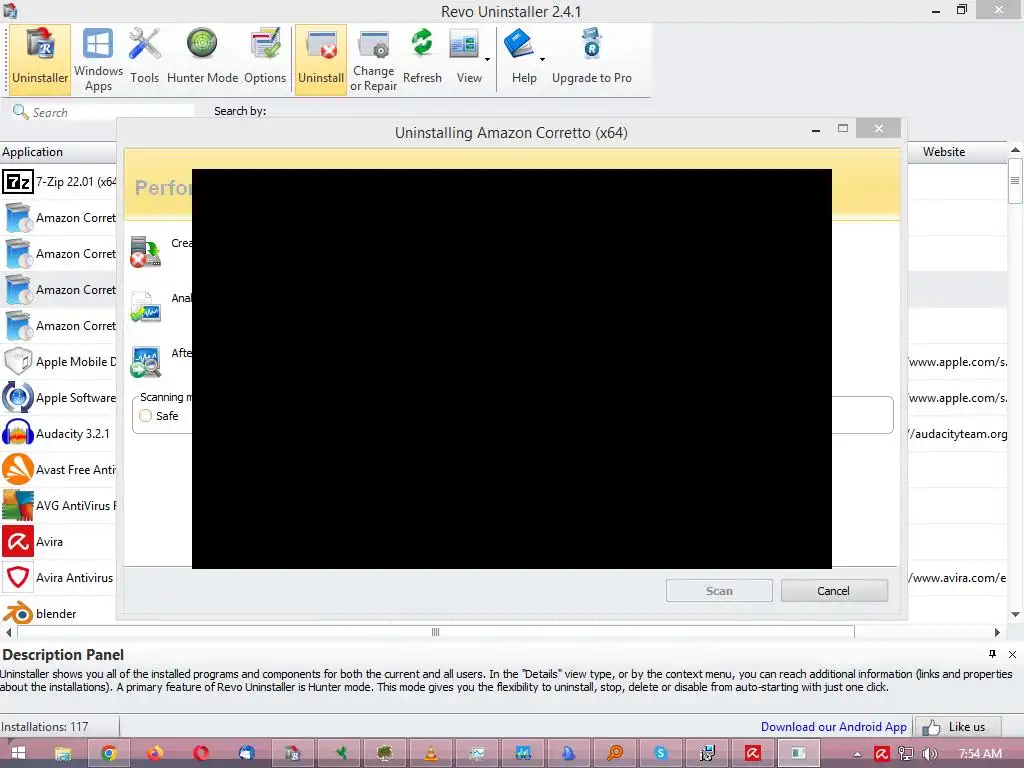Open Download our Android App link
The image size is (1024, 768).
tap(833, 726)
